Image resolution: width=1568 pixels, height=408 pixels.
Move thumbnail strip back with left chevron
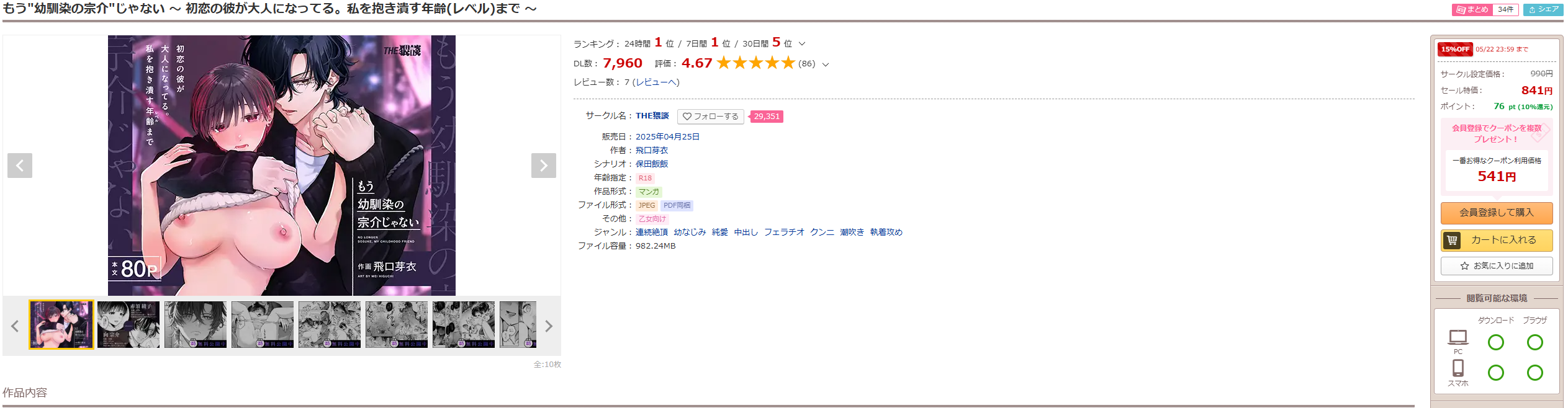tap(15, 326)
